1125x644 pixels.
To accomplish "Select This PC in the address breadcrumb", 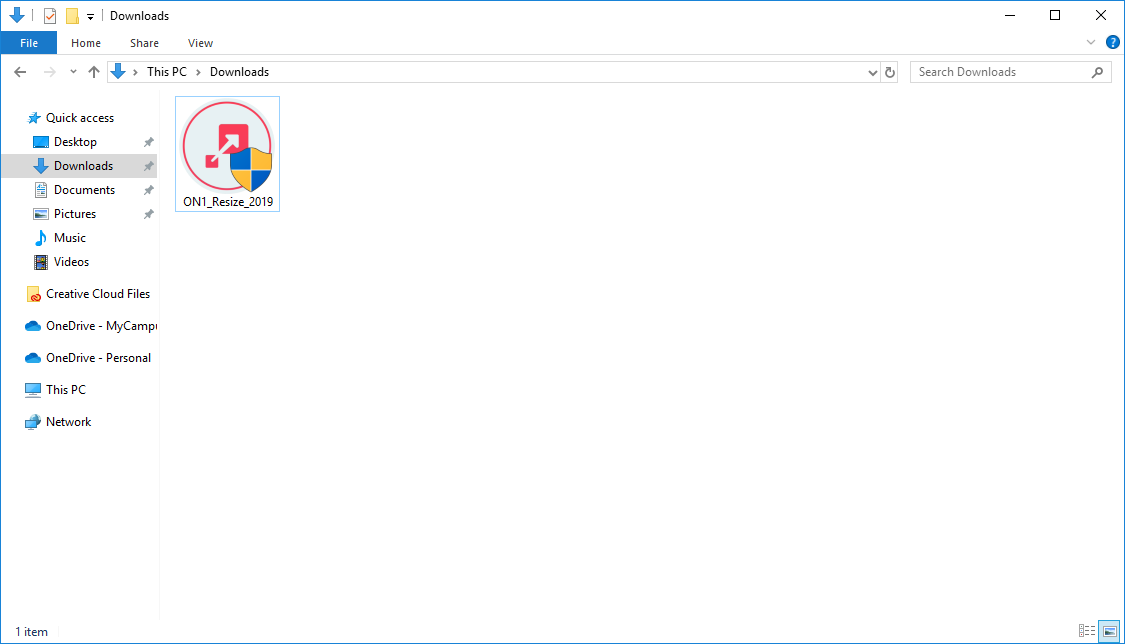I will [166, 72].
